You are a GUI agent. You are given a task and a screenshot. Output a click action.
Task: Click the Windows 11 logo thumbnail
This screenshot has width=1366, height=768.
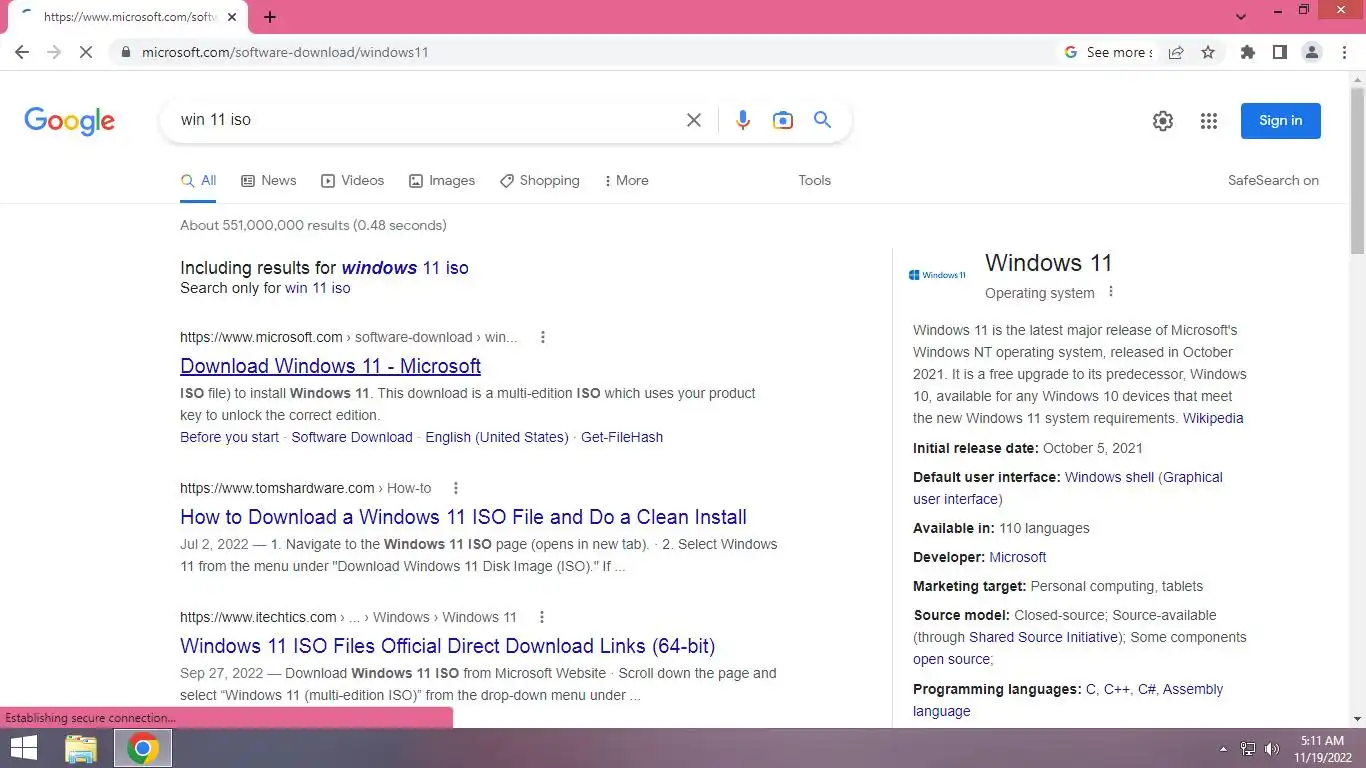coord(937,275)
